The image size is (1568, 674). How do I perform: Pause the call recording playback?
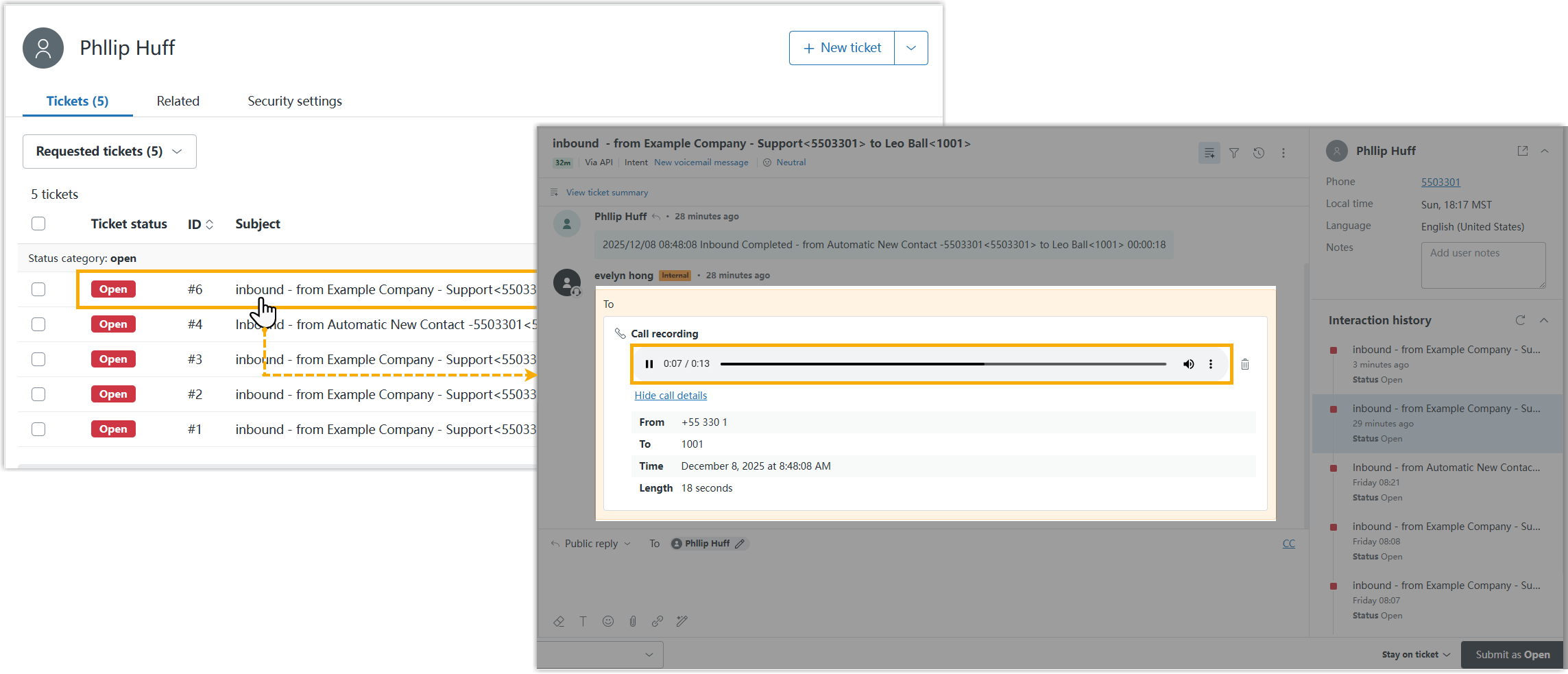pyautogui.click(x=649, y=364)
